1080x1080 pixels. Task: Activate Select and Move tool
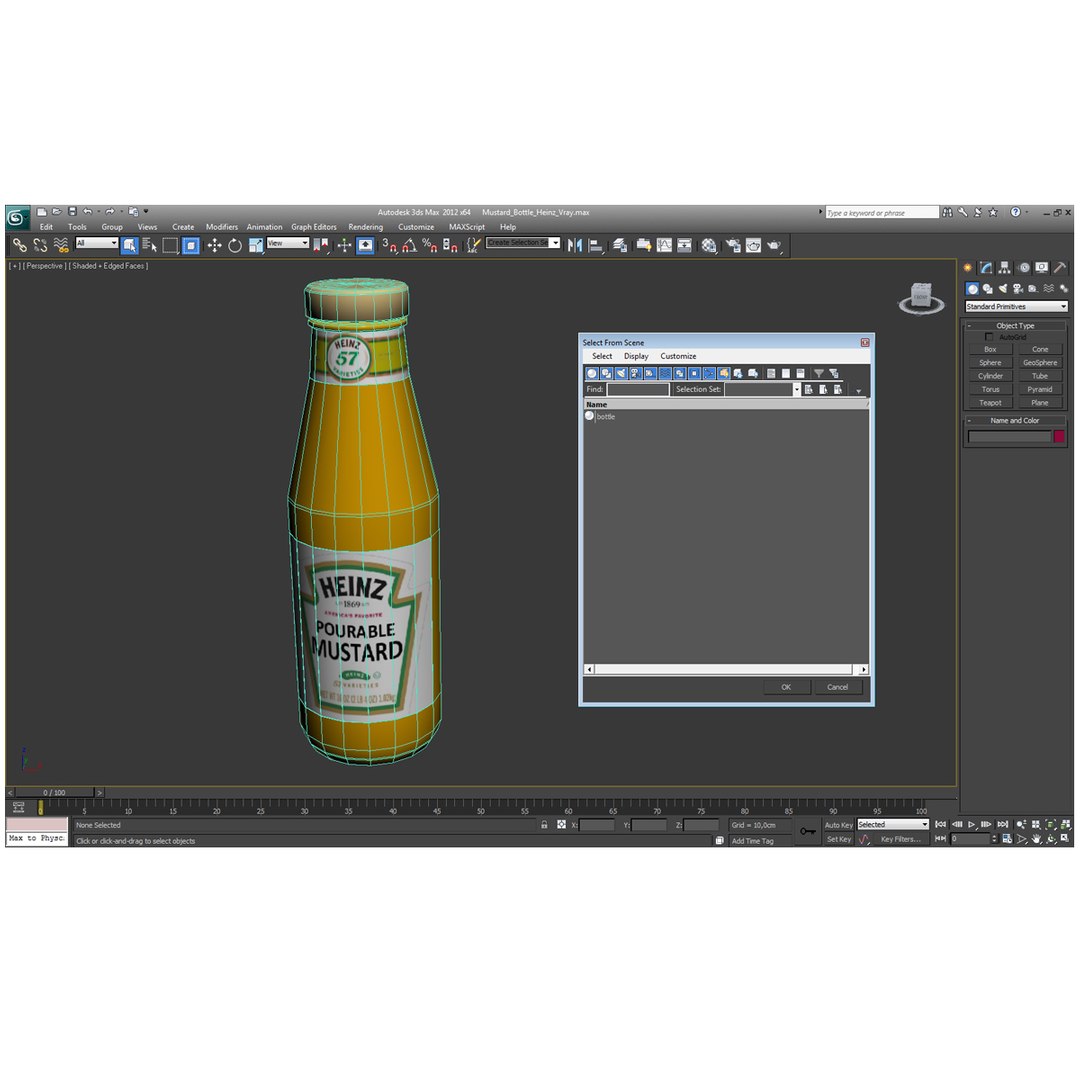[214, 245]
